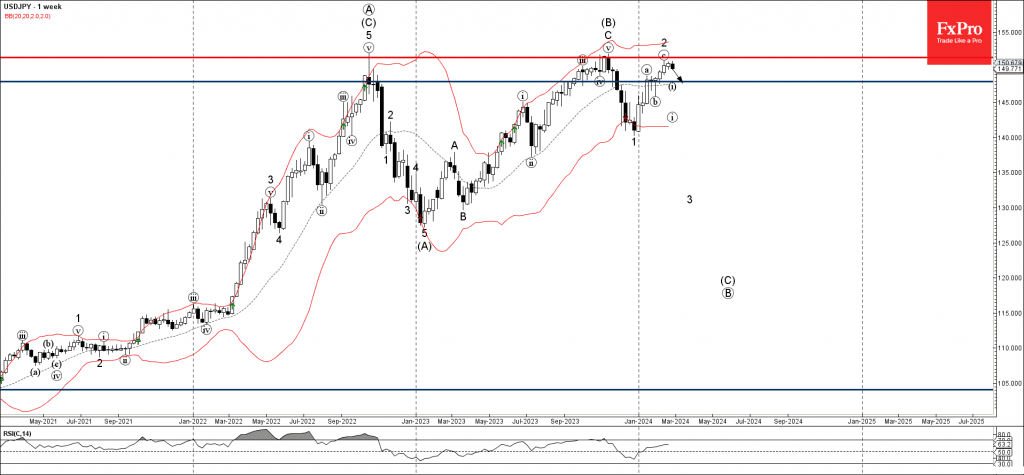The image size is (1024, 475).
Task: Click the Sep-2021 date label
Action: tap(118, 421)
